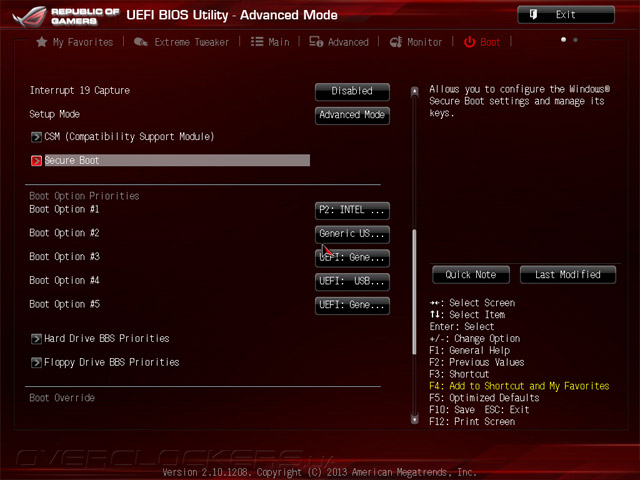The height and width of the screenshot is (480, 640).
Task: Exit the BIOS utility
Action: point(566,15)
